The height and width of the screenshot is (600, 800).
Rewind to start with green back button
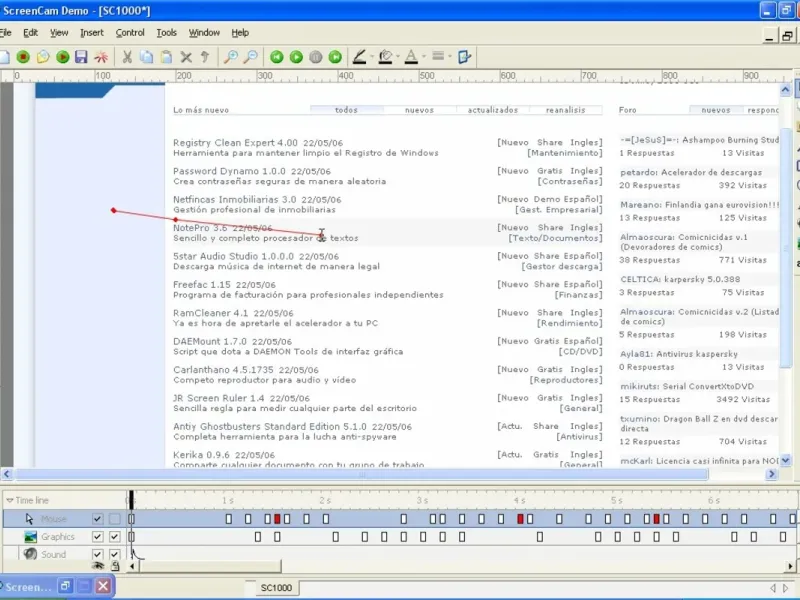click(x=277, y=57)
